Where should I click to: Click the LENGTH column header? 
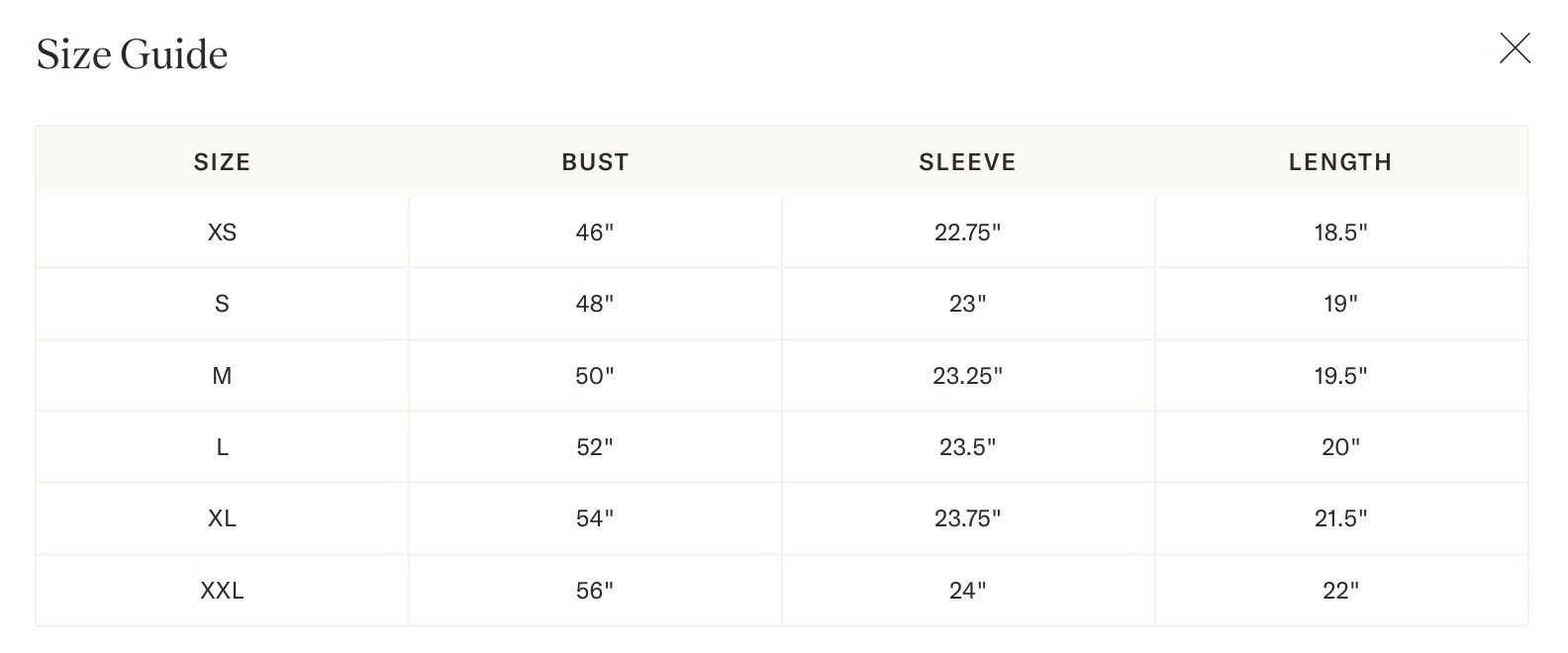click(1340, 162)
